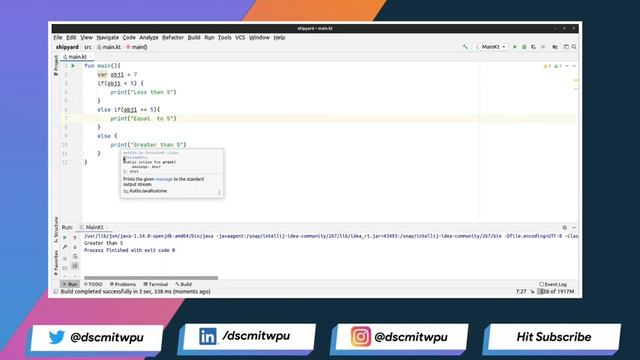
Task: Click the wrench settings icon in Run panel
Action: [65, 247]
